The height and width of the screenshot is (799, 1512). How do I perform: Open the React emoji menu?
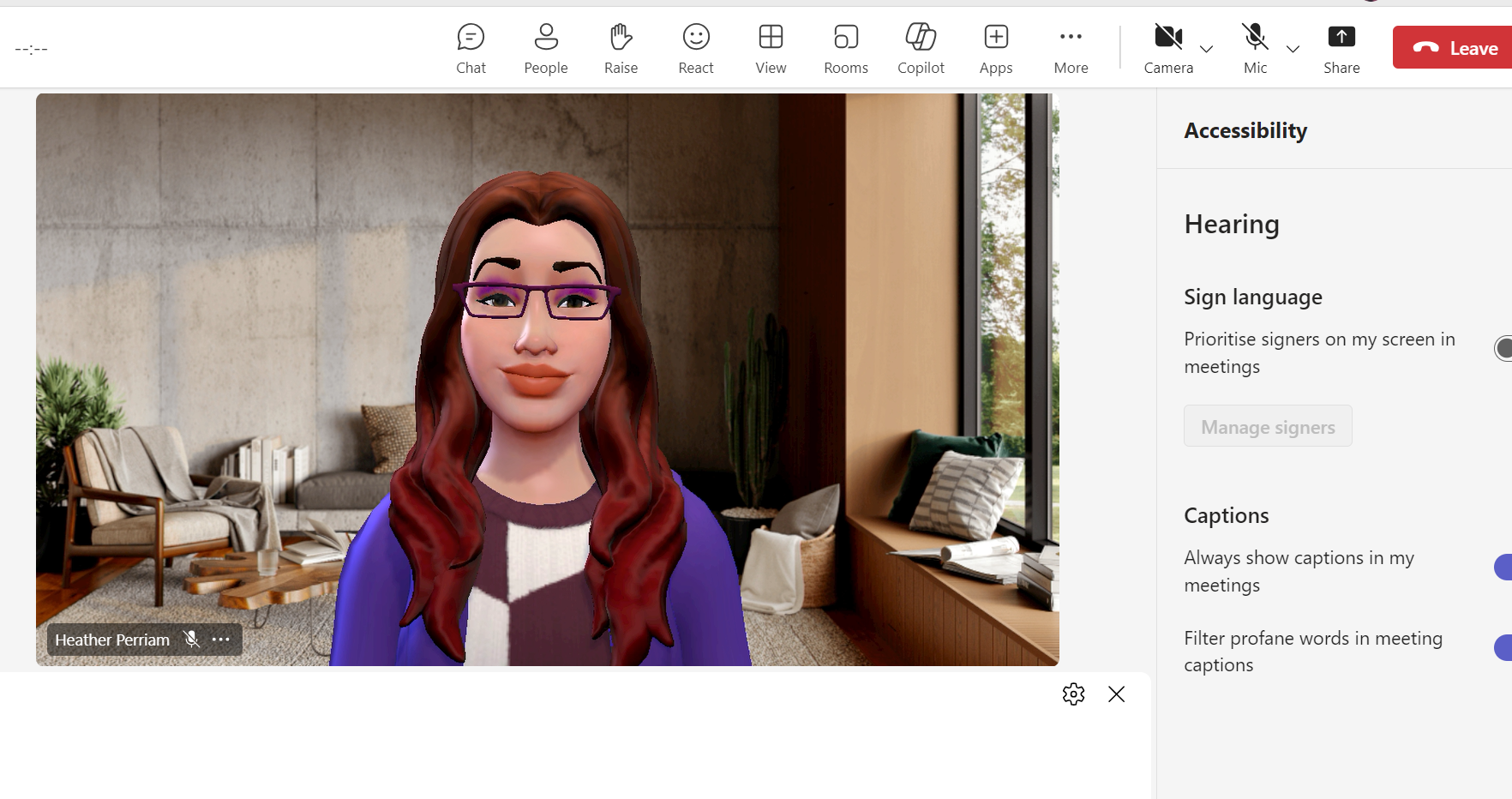[695, 47]
